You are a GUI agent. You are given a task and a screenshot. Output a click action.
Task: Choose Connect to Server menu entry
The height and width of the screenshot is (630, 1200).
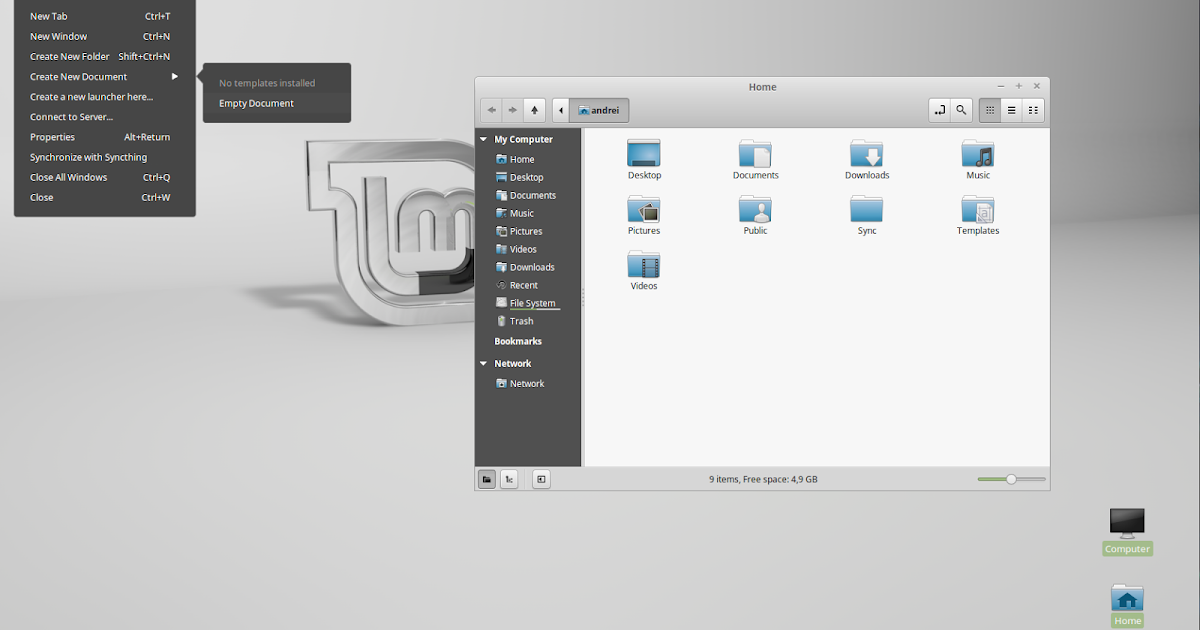tap(104, 117)
